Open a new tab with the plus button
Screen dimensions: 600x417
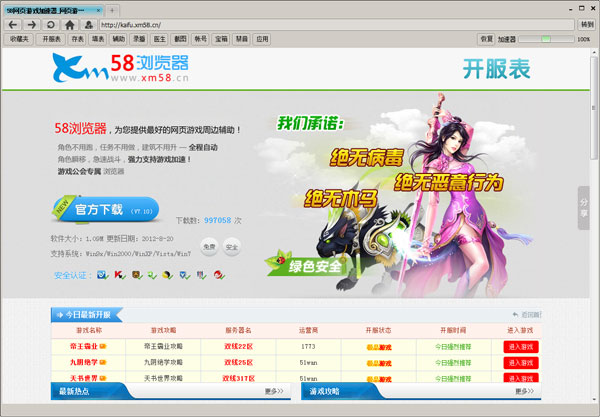[112, 10]
